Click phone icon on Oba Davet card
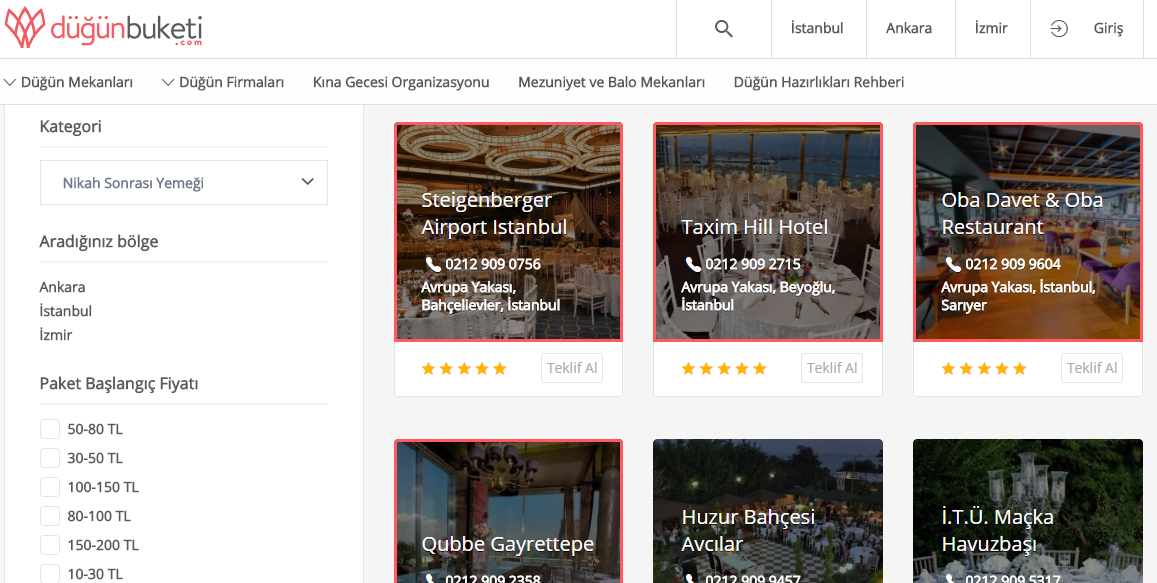Viewport: 1157px width, 583px height. coord(953,264)
